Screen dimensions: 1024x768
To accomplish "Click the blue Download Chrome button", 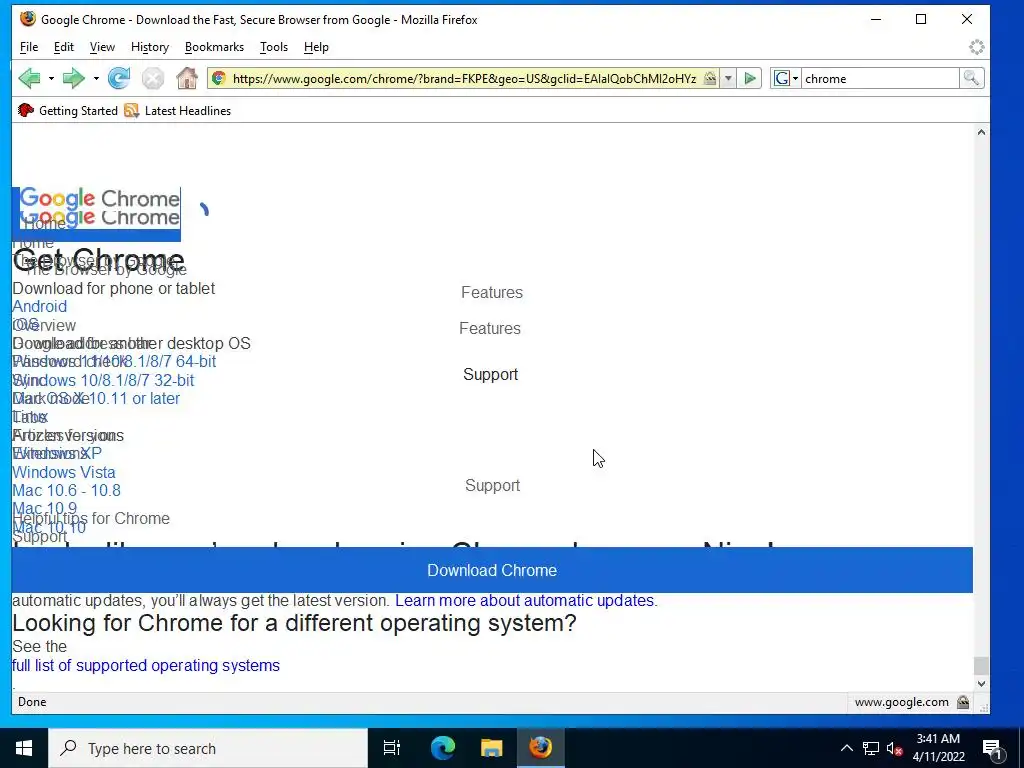I will point(492,570).
